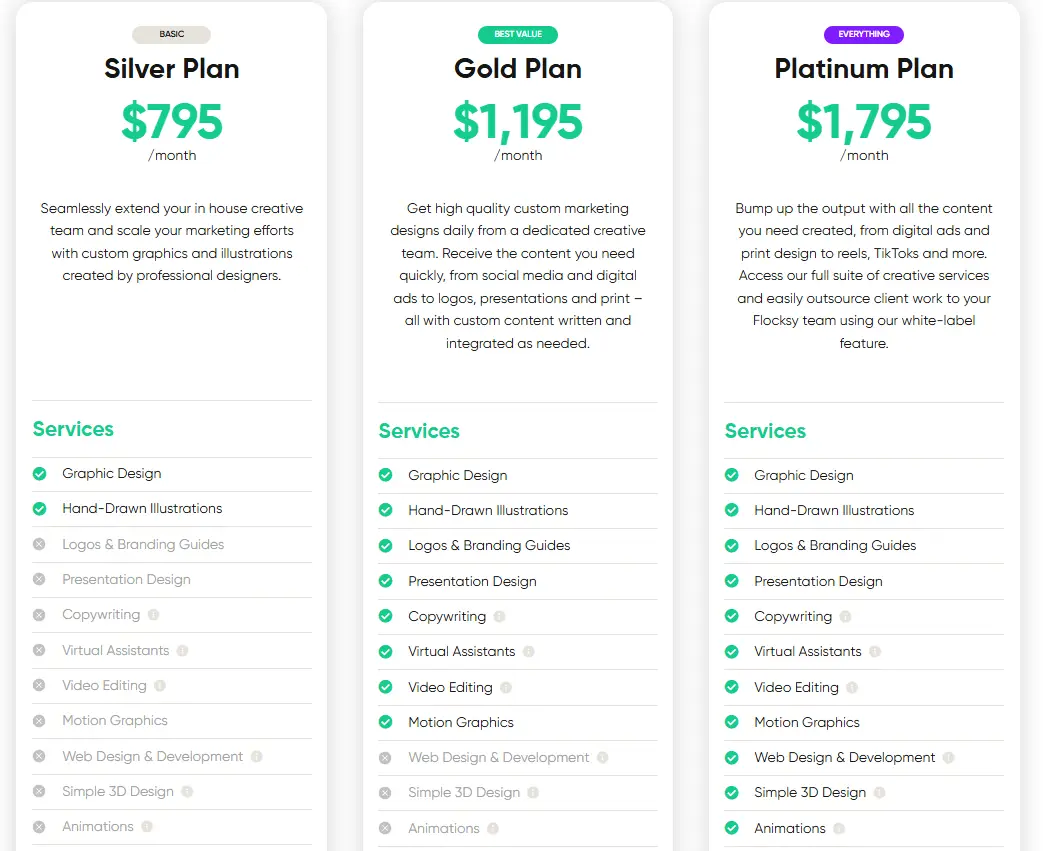Click info icon beside Simple 3D Design in Silver Plan
The image size is (1043, 851).
tap(187, 792)
